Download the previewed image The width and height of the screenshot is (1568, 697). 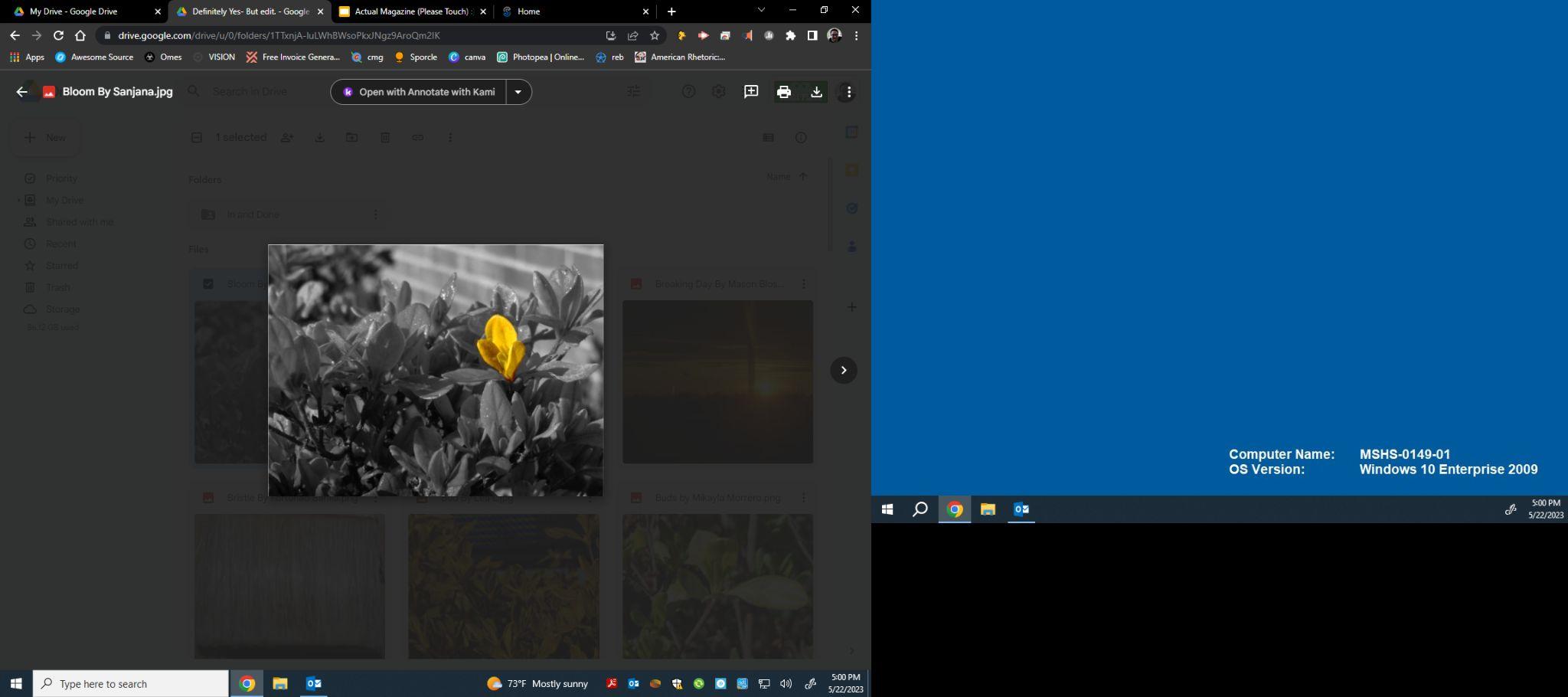(x=816, y=92)
